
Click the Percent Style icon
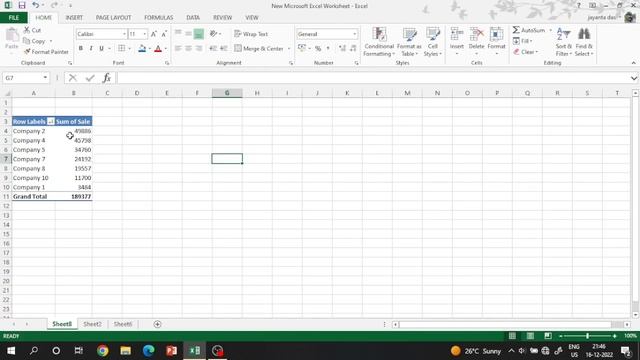318,48
